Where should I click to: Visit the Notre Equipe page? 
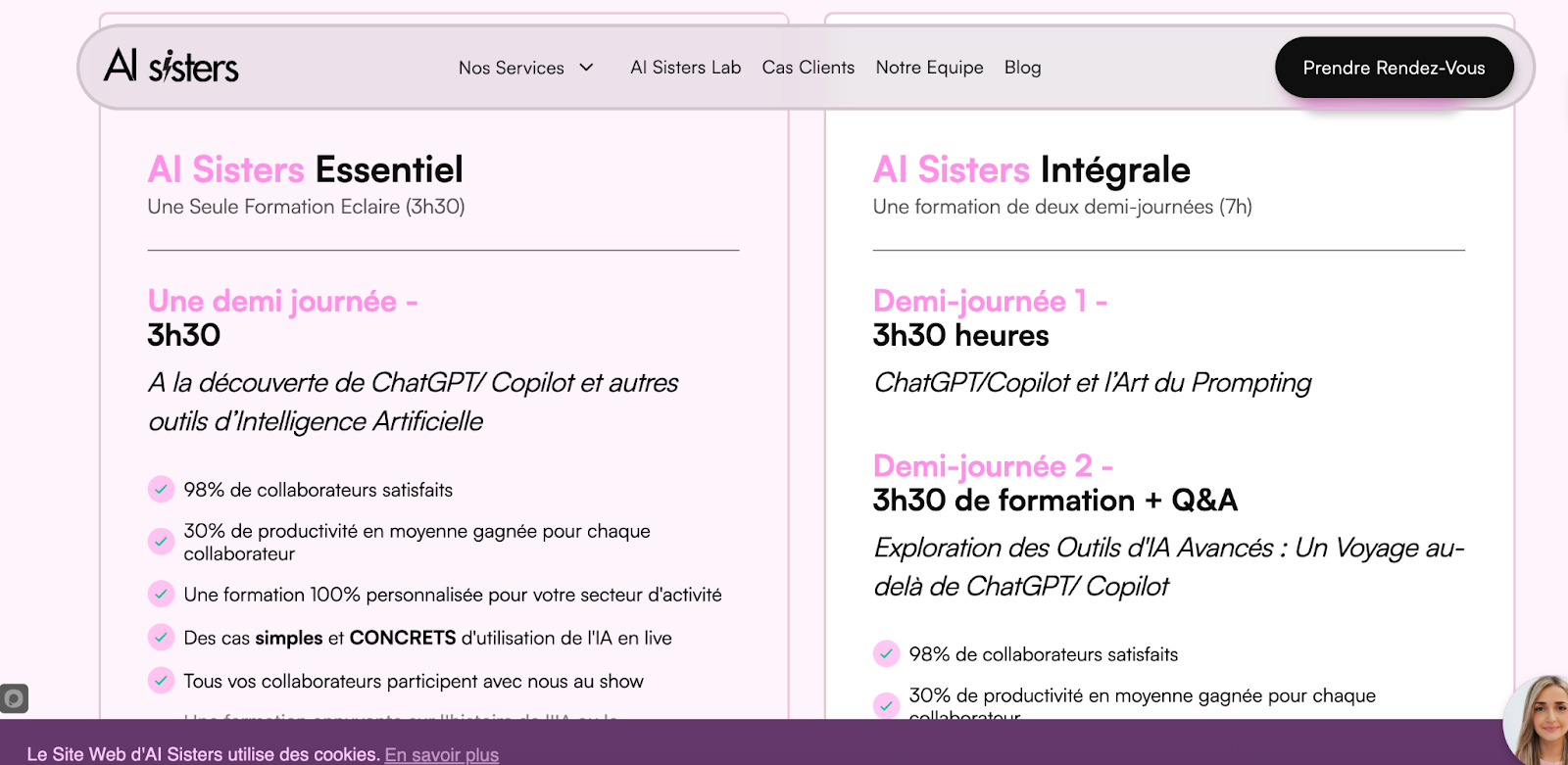point(929,68)
